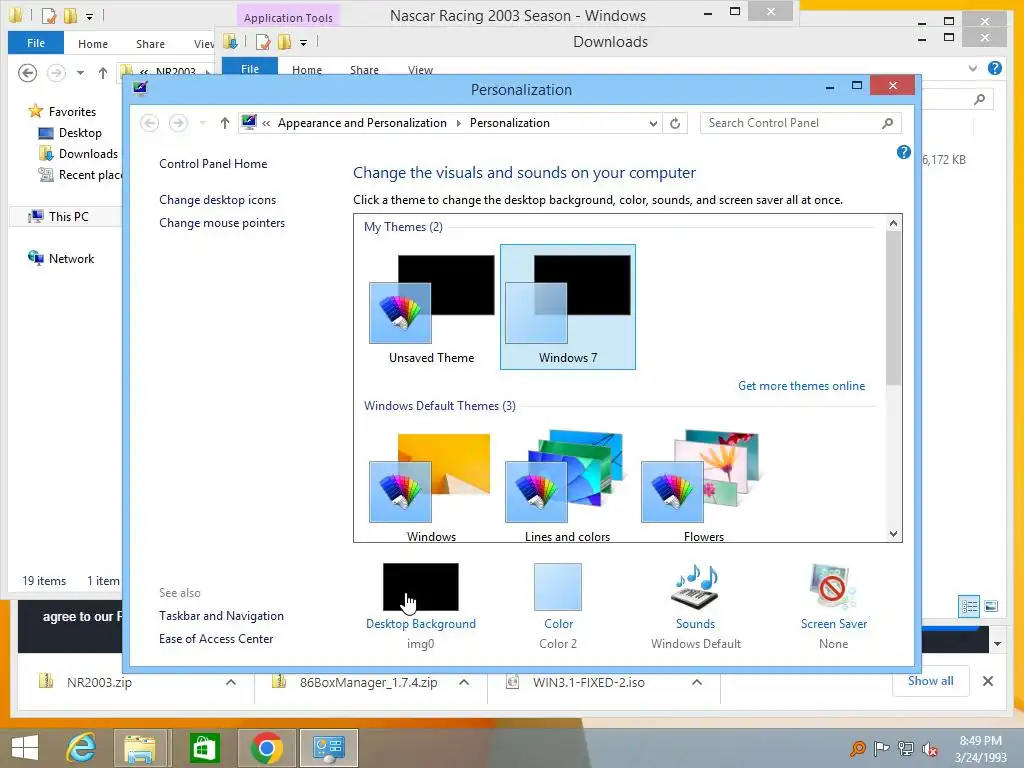This screenshot has width=1024, height=768.
Task: Open the Sounds settings icon
Action: point(695,586)
